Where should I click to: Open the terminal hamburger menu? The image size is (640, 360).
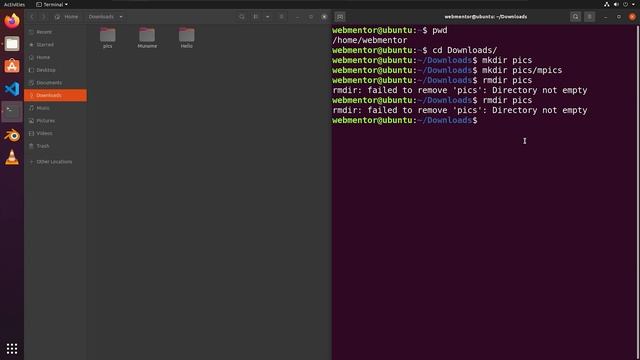coord(589,17)
